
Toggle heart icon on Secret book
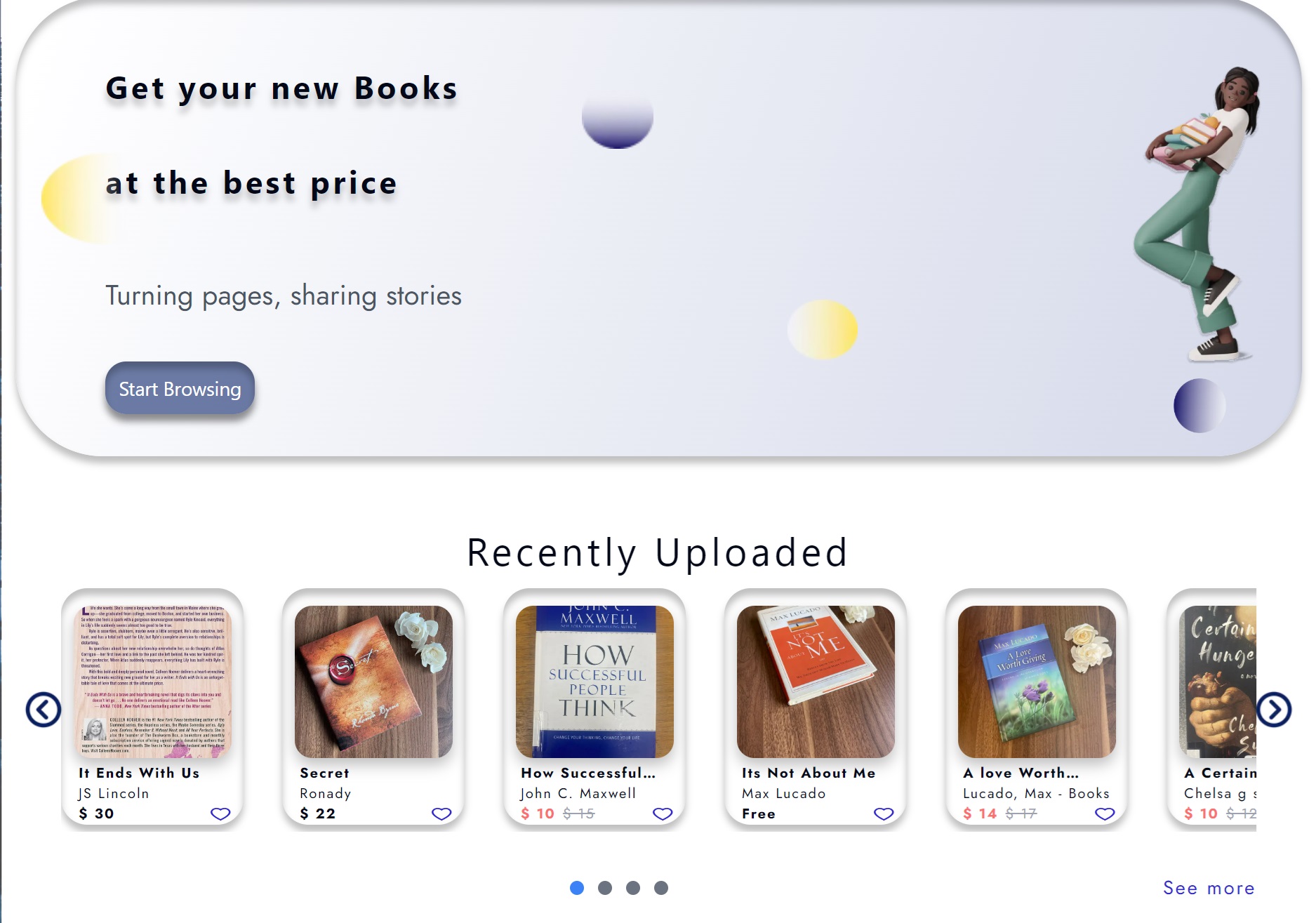point(441,814)
